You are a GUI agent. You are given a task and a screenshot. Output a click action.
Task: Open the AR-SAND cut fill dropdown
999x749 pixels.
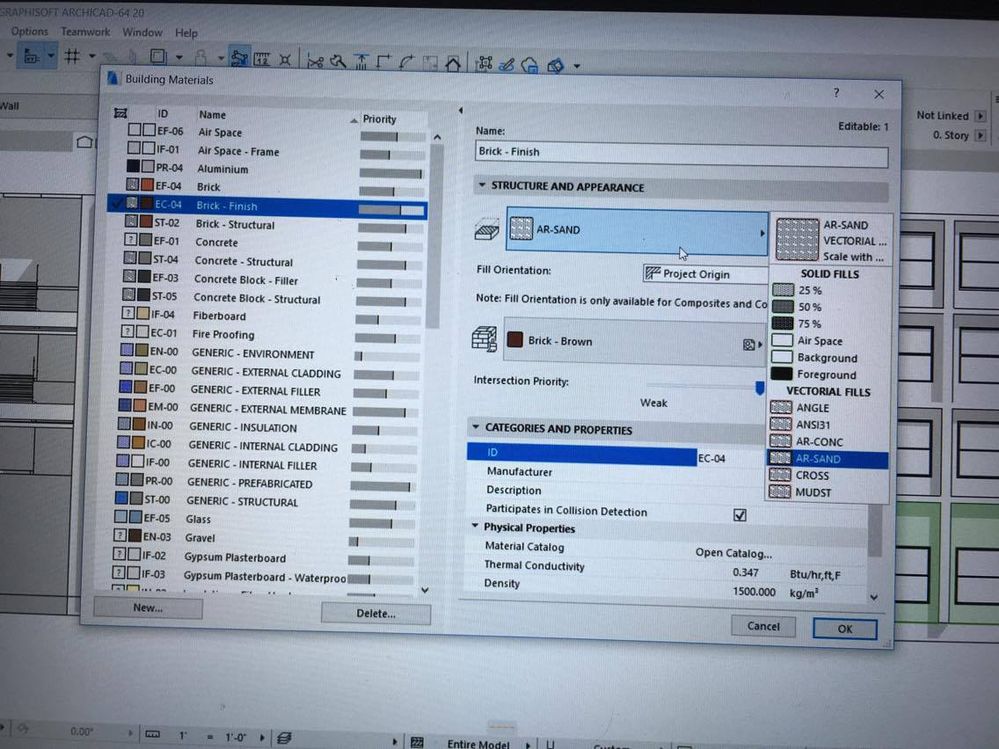[x=637, y=230]
